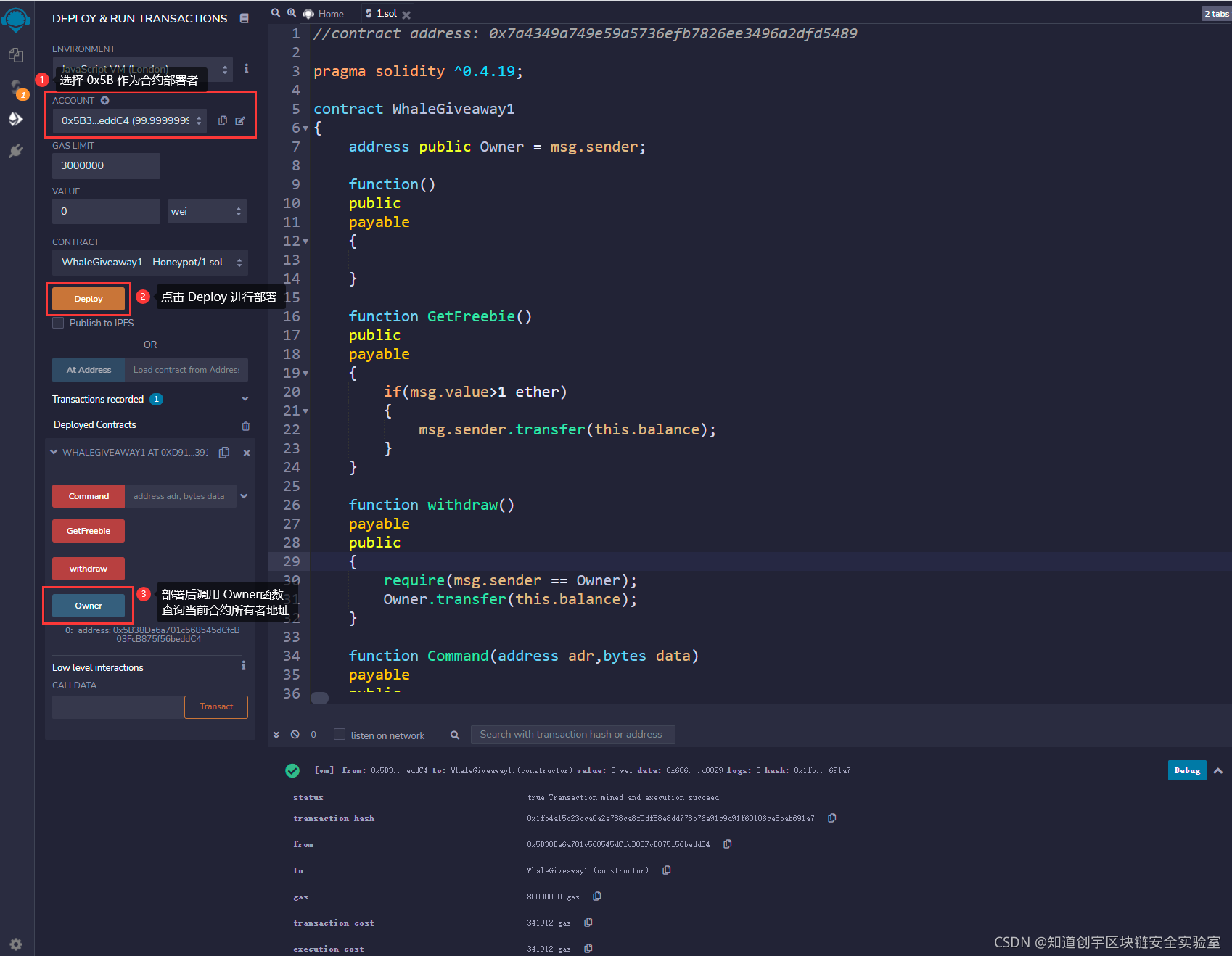The height and width of the screenshot is (956, 1232).
Task: Focus the Load contract from Address field
Action: [x=186, y=370]
